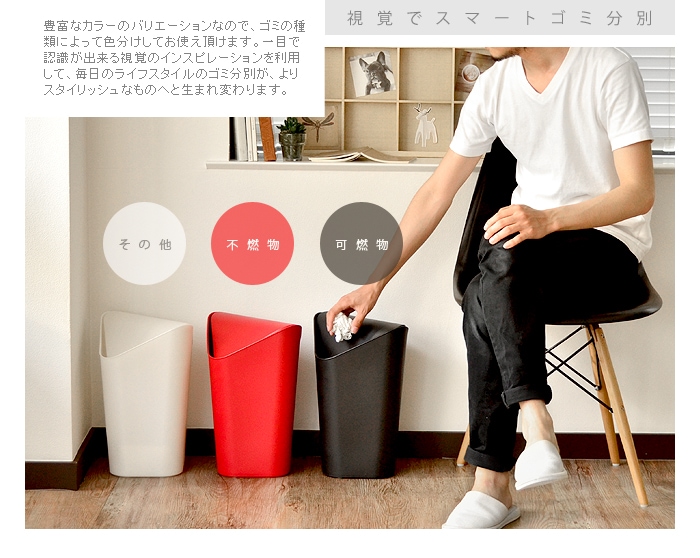The height and width of the screenshot is (558, 700).
Task: Click the white その他 circle label
Action: 144,243
